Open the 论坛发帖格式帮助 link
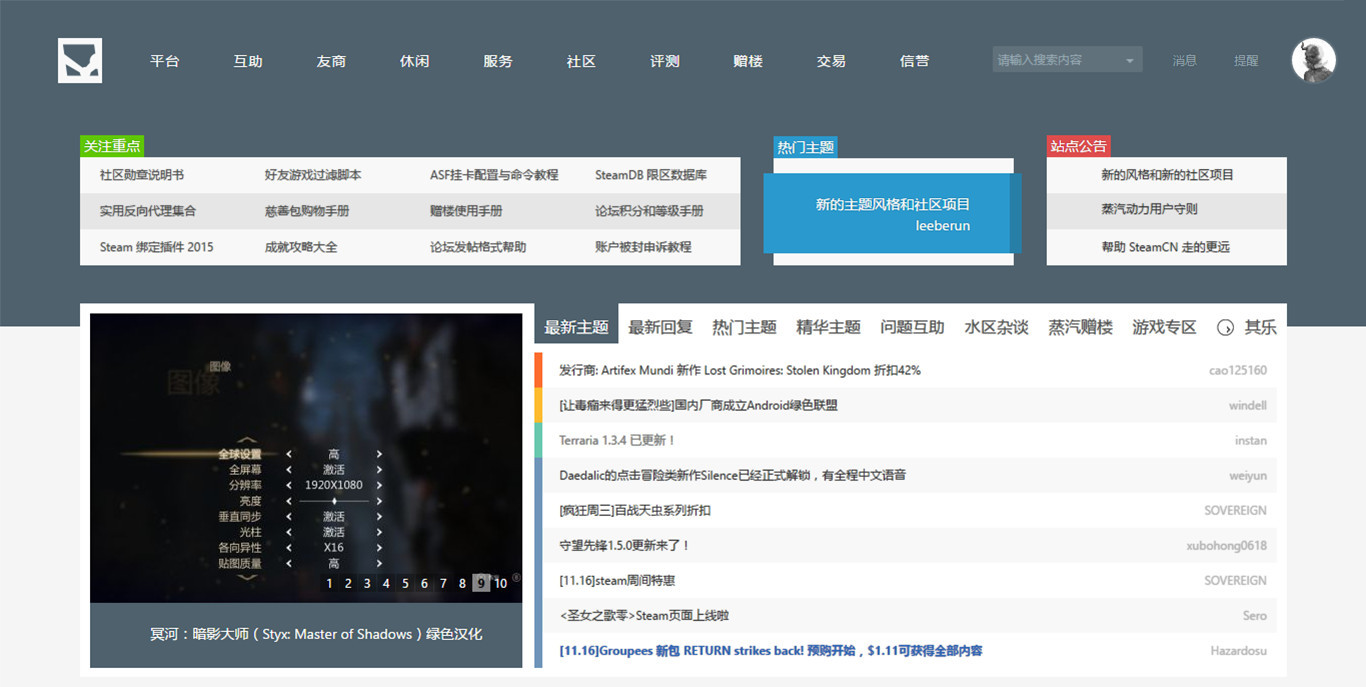This screenshot has width=1366, height=687. click(478, 247)
